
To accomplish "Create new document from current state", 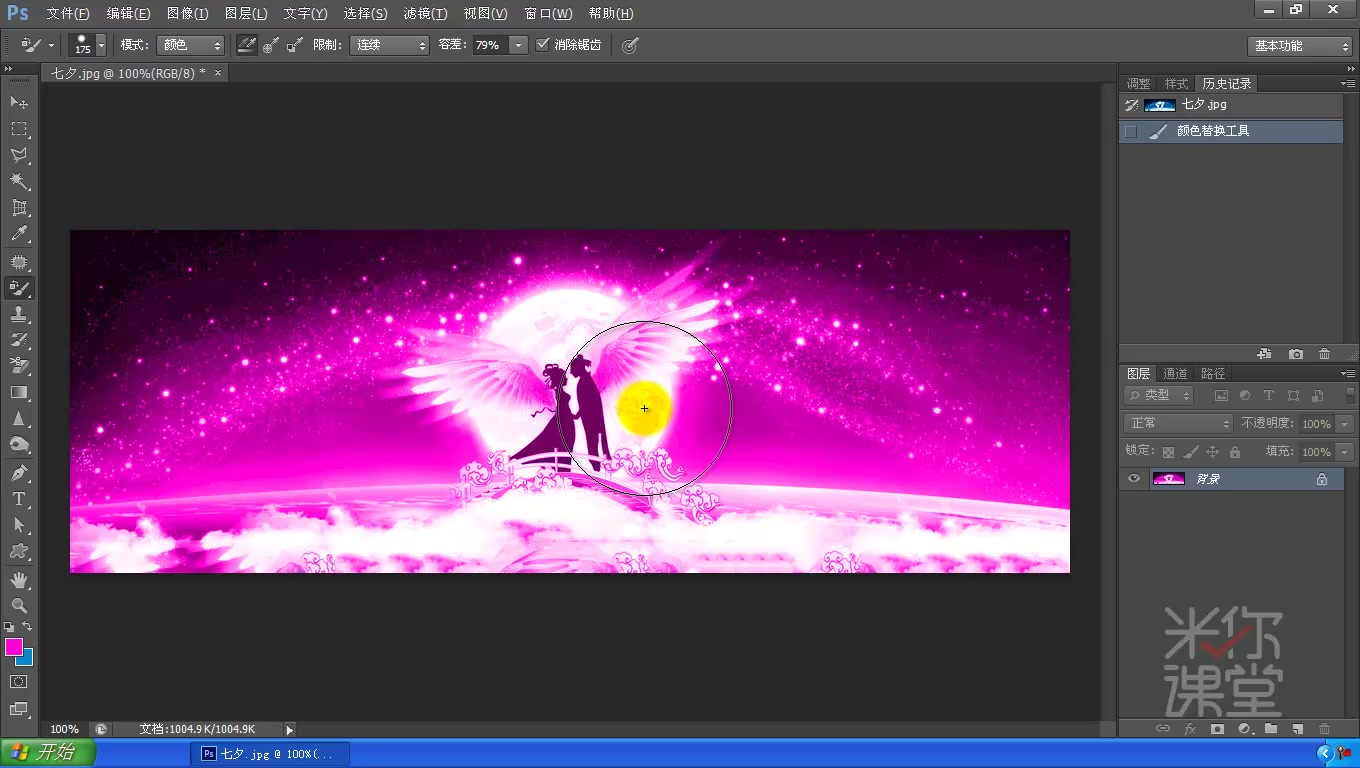I will pos(1264,354).
